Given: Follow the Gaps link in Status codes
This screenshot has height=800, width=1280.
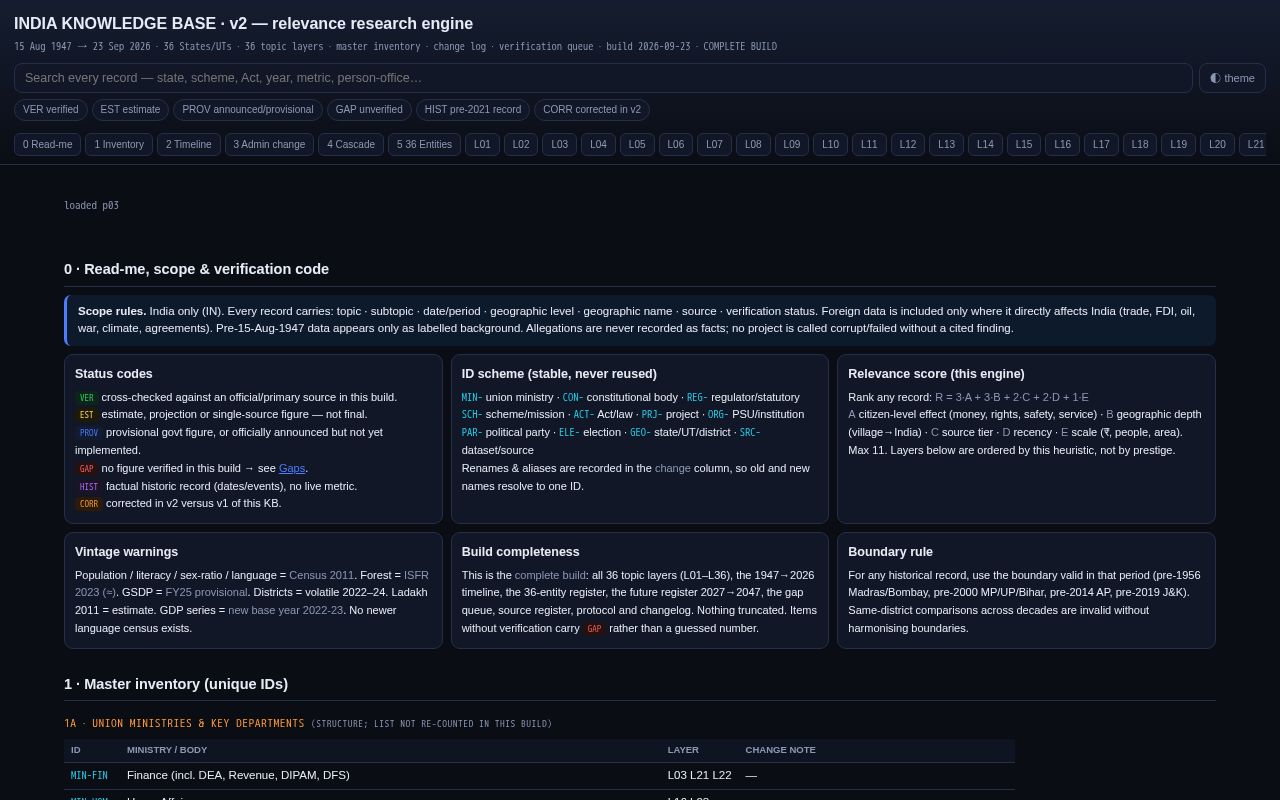Looking at the screenshot, I should (x=292, y=468).
